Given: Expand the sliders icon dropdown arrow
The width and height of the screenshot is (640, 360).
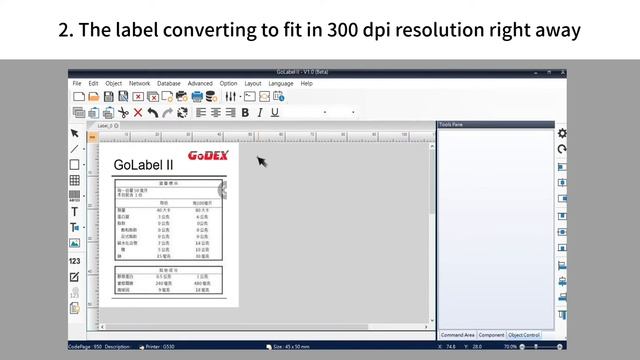Looking at the screenshot, I should 241,97.
